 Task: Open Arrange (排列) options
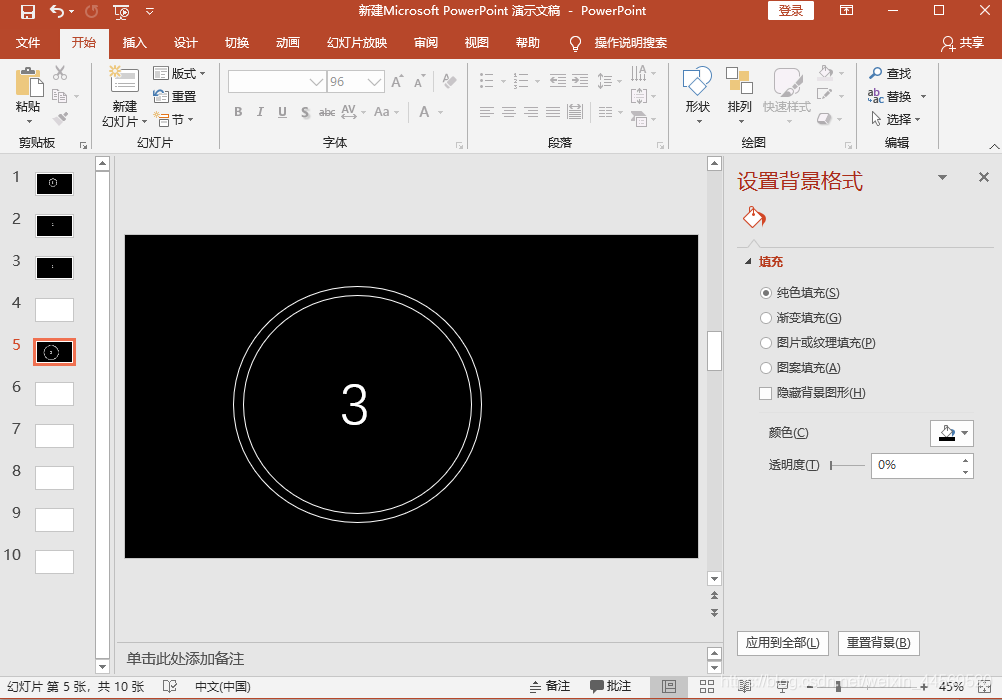tap(739, 95)
